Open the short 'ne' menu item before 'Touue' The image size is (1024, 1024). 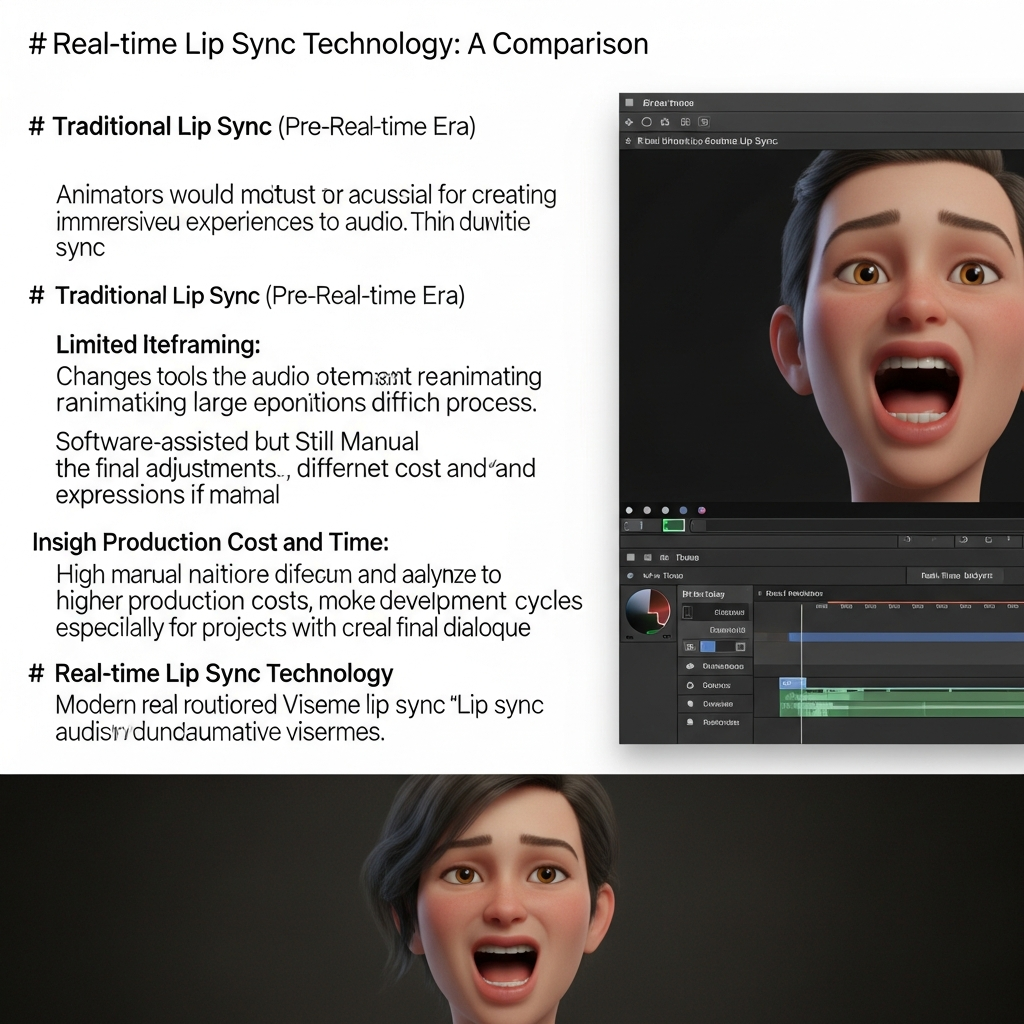pyautogui.click(x=664, y=558)
